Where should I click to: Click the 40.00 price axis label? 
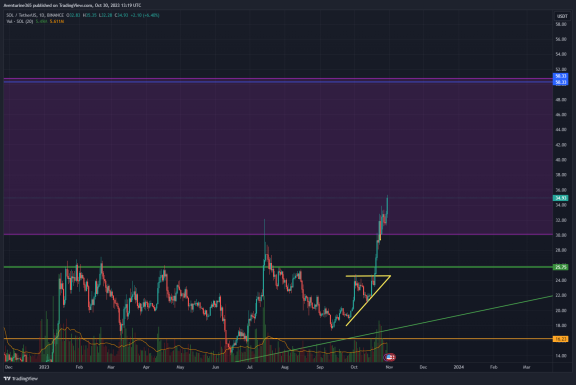click(x=561, y=160)
